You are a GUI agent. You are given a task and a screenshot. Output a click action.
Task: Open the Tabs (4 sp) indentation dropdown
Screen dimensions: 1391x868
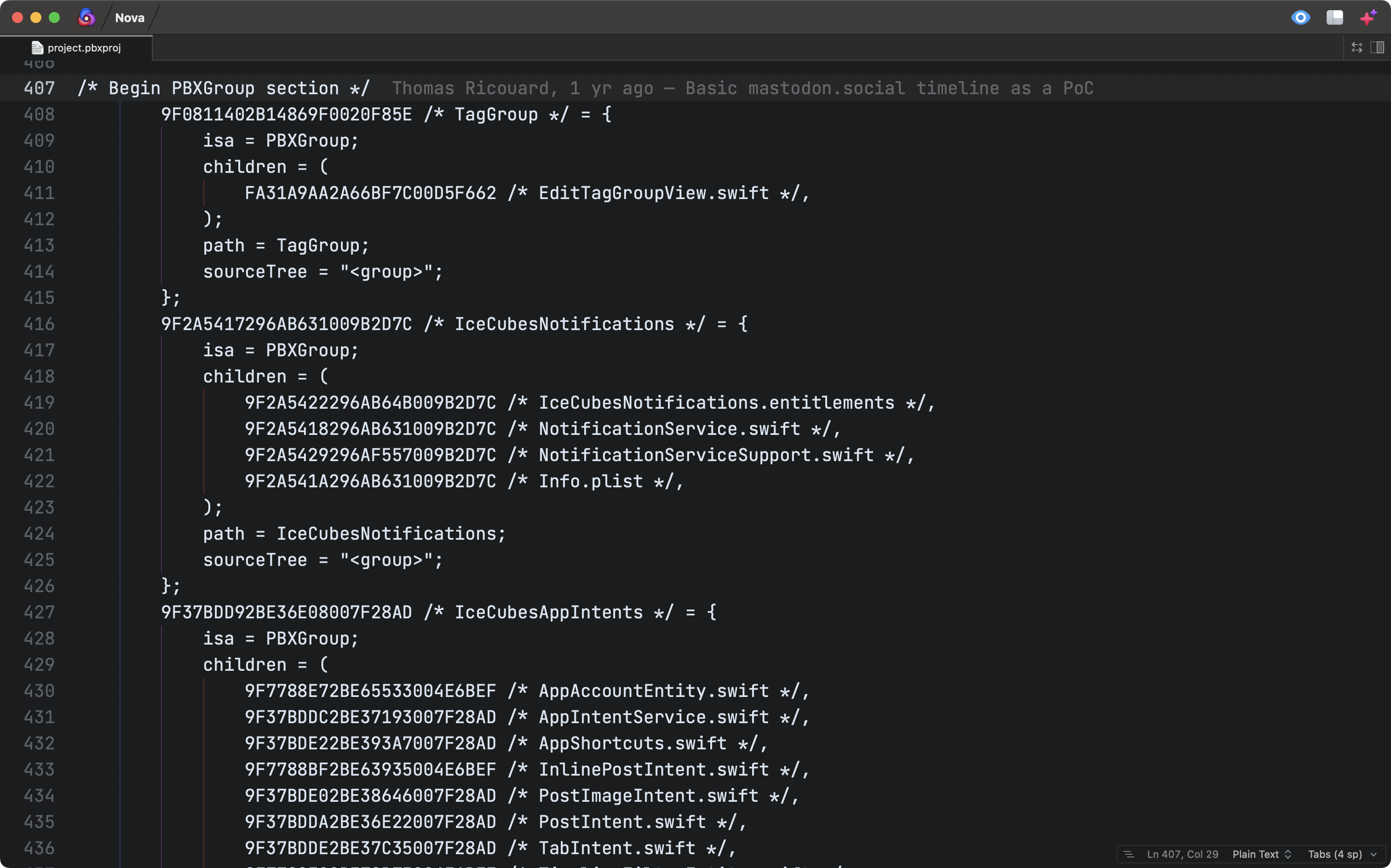coord(1339,854)
